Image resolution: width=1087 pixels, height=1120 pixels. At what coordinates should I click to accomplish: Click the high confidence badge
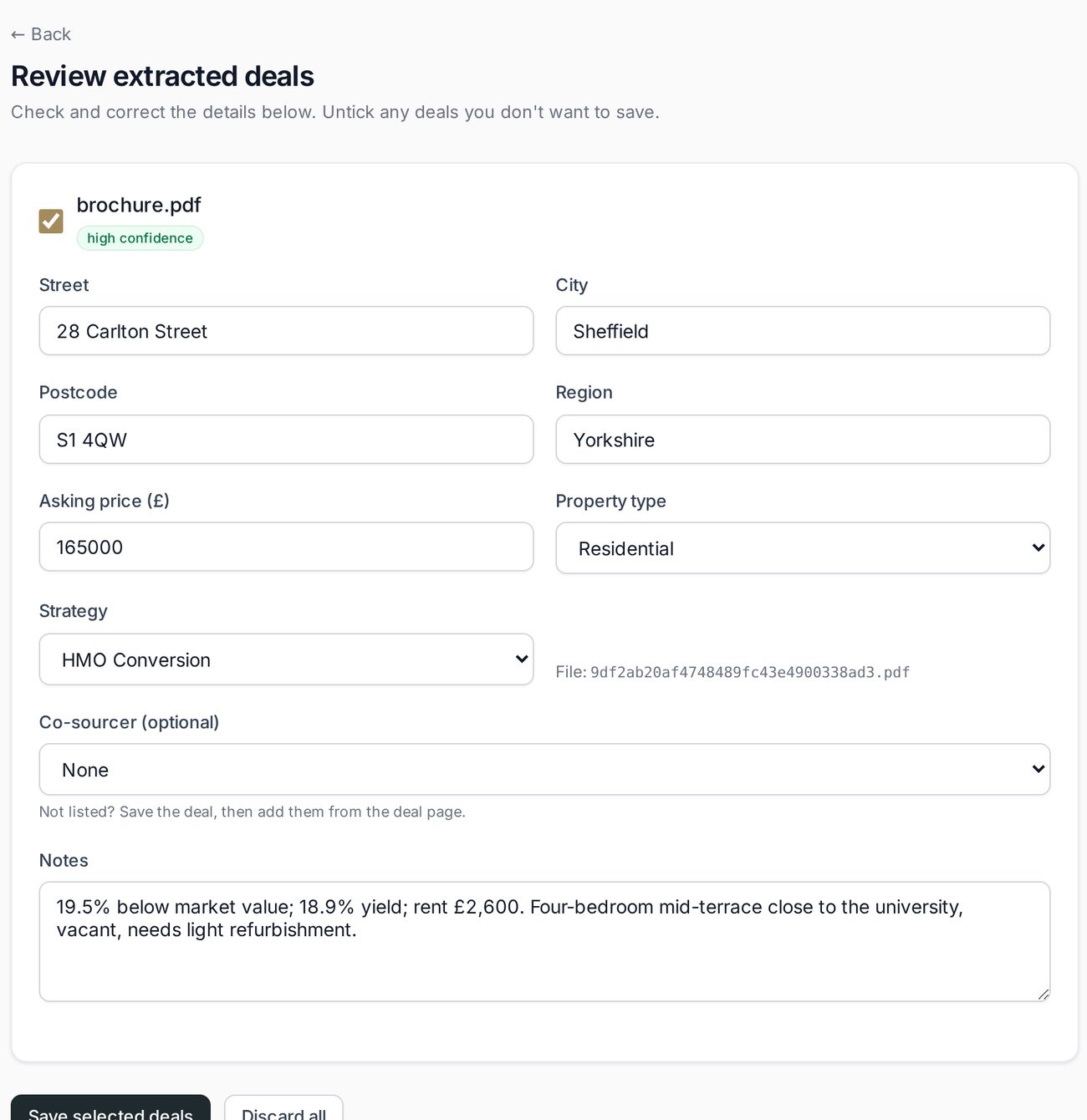click(x=140, y=238)
